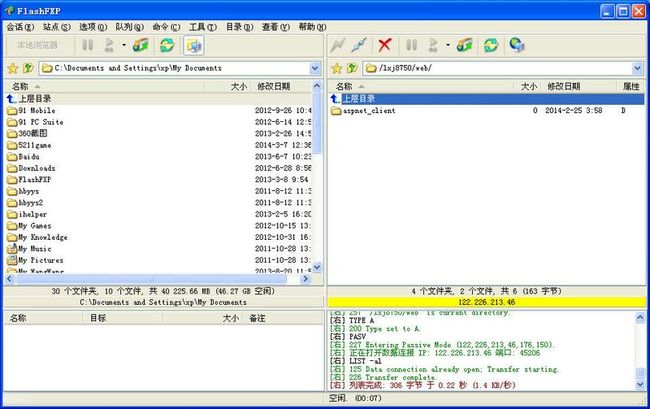Select the Downloads folder

[32, 168]
